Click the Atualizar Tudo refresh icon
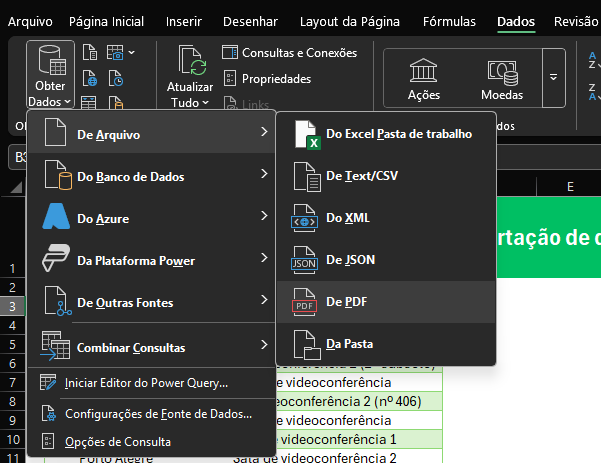The image size is (601, 463). pyautogui.click(x=192, y=61)
